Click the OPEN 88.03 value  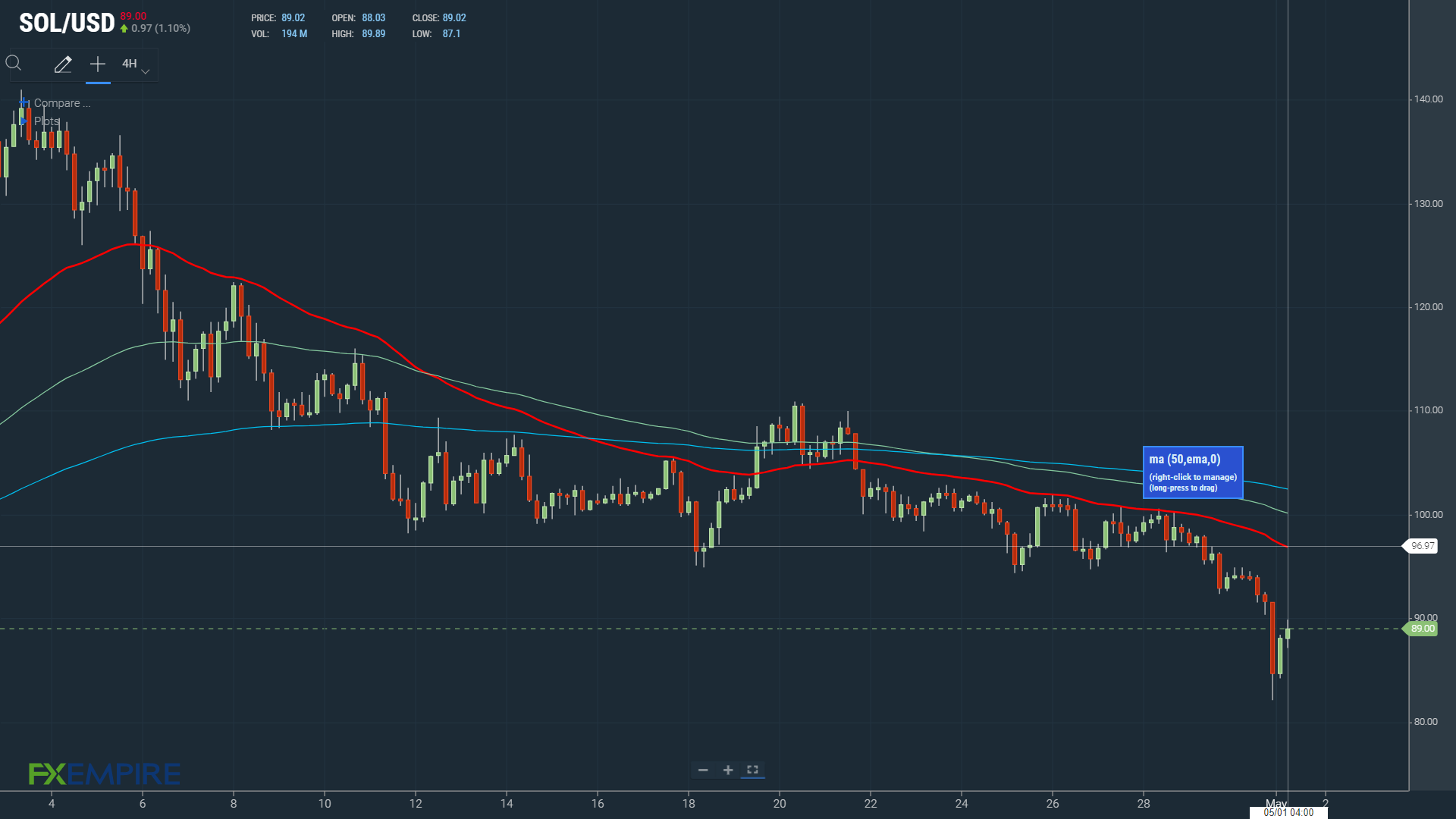click(373, 18)
